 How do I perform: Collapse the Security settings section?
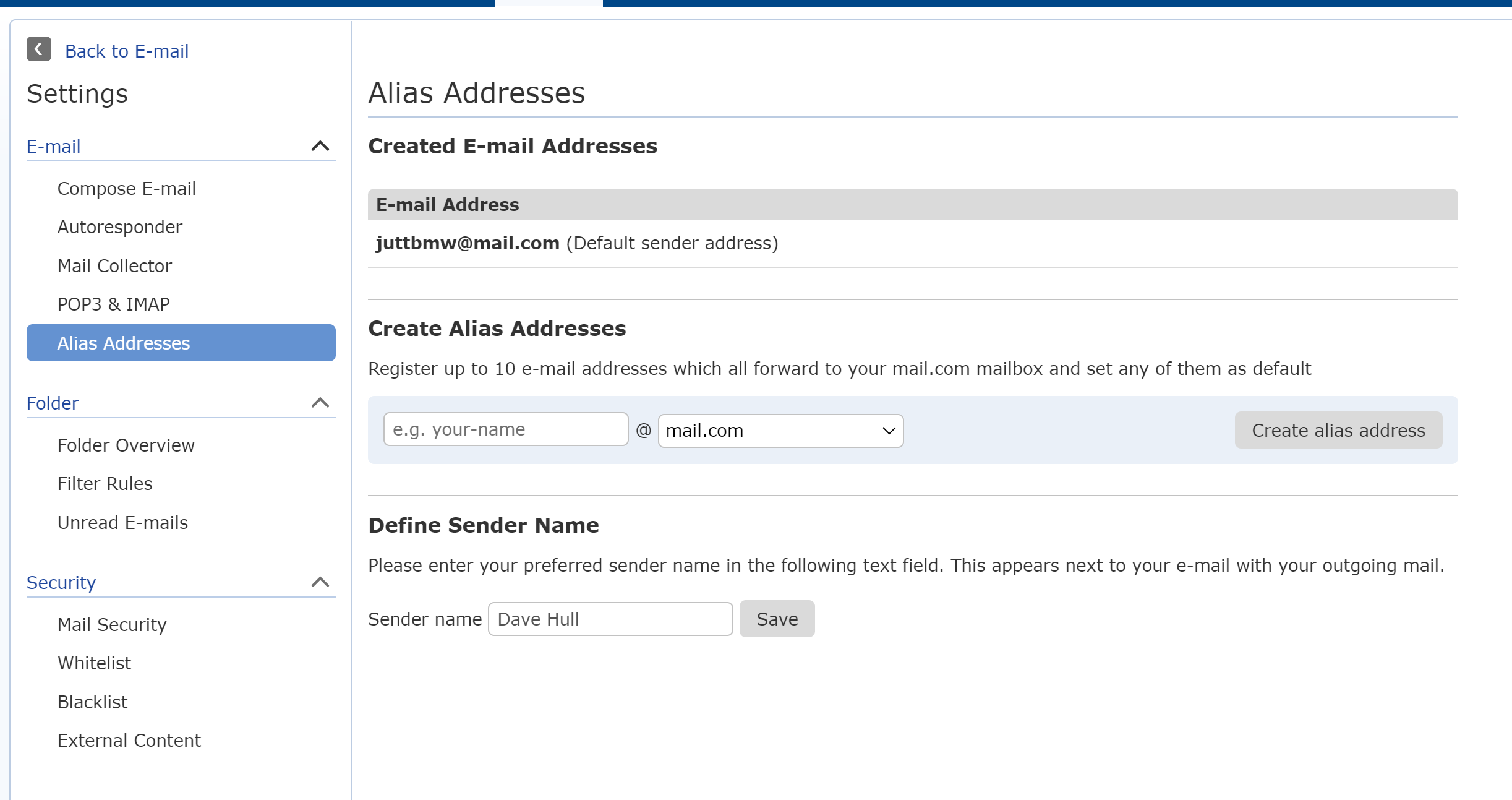click(x=320, y=583)
